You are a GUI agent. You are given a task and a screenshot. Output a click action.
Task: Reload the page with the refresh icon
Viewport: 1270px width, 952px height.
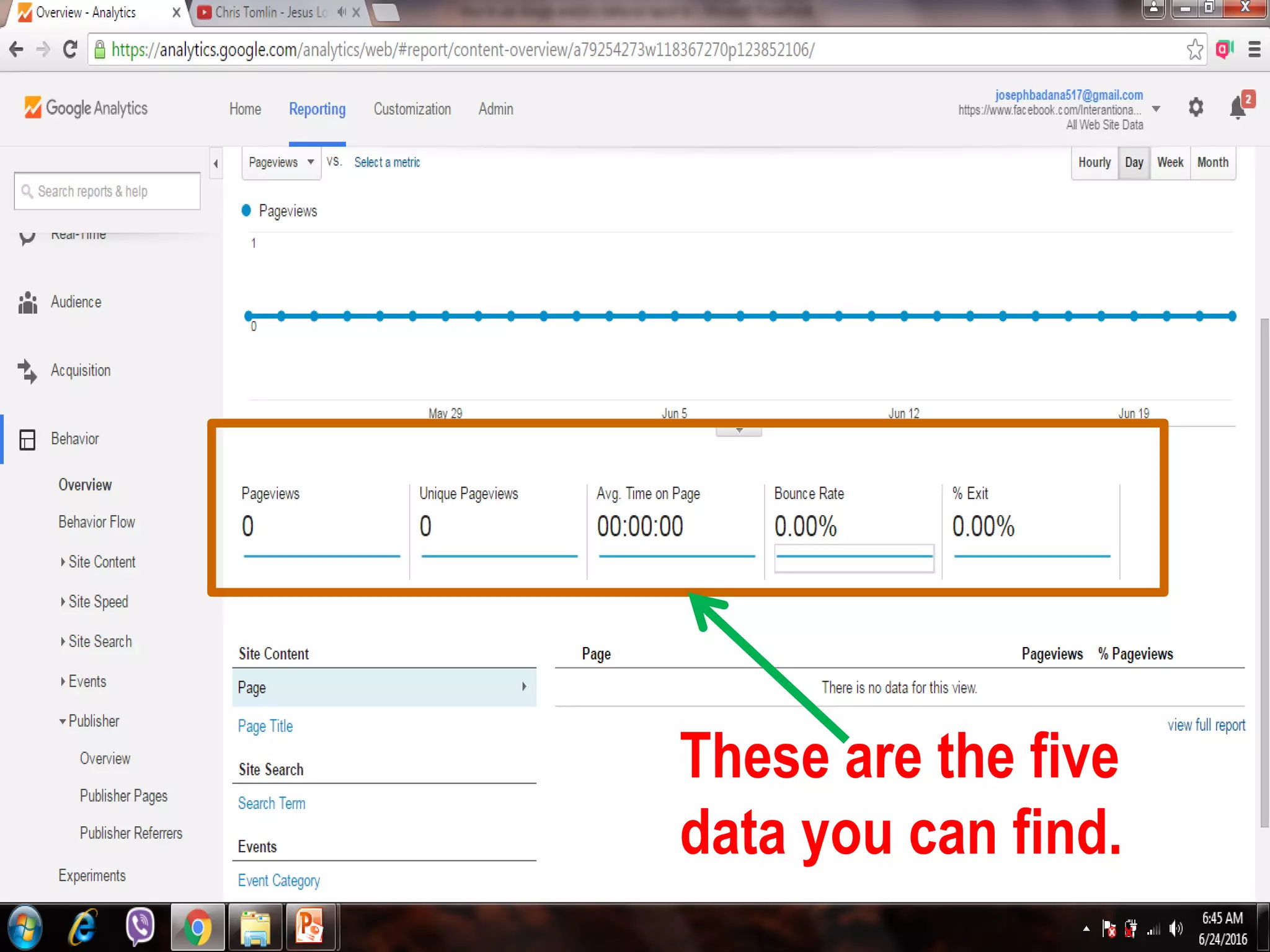tap(70, 49)
